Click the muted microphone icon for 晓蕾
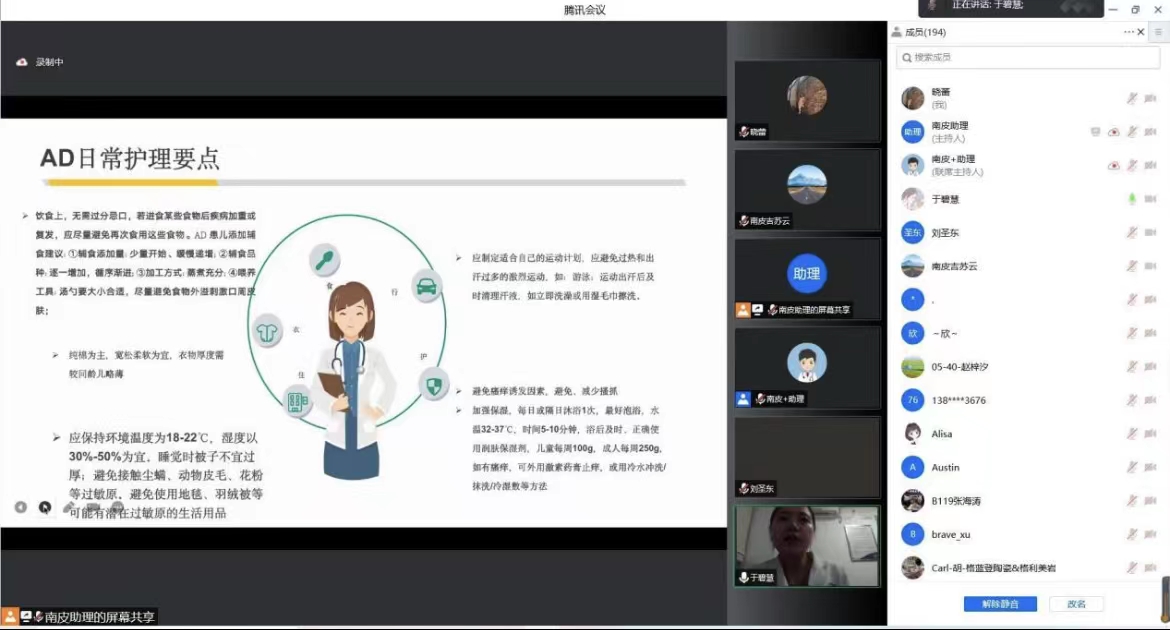The height and width of the screenshot is (630, 1170). (x=1132, y=98)
